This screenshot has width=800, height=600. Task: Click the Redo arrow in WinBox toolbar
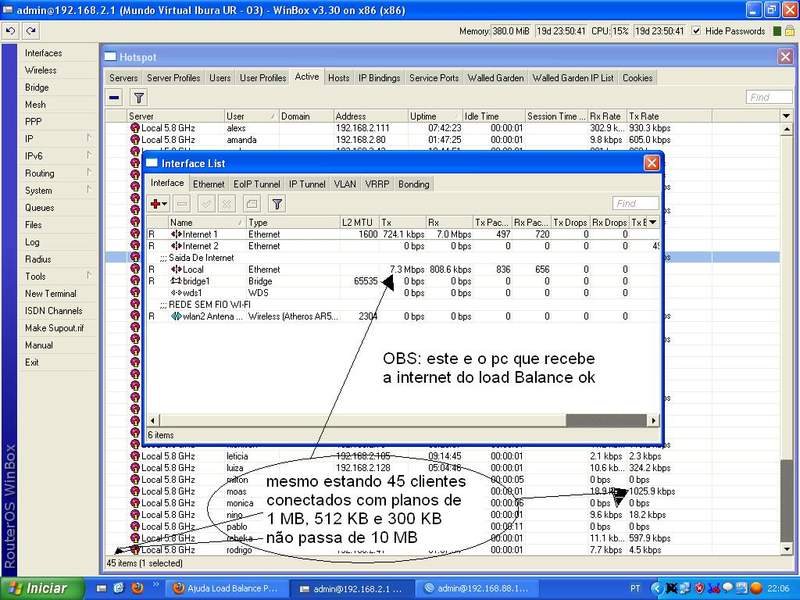click(31, 31)
